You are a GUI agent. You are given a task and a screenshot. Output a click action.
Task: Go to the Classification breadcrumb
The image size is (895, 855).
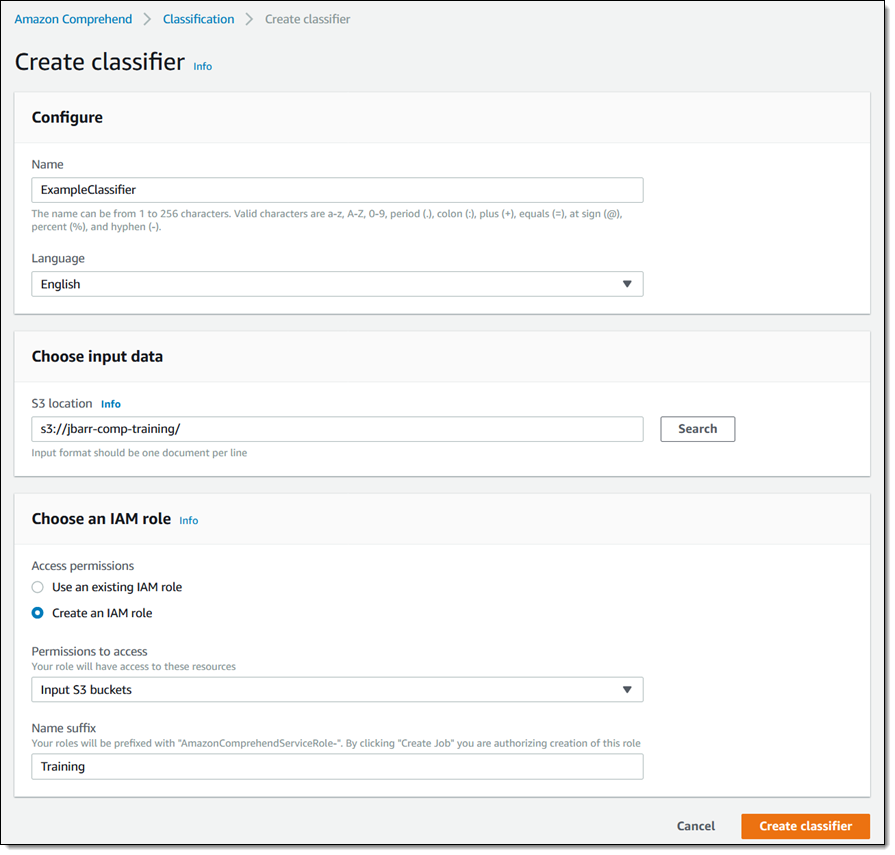pyautogui.click(x=198, y=19)
